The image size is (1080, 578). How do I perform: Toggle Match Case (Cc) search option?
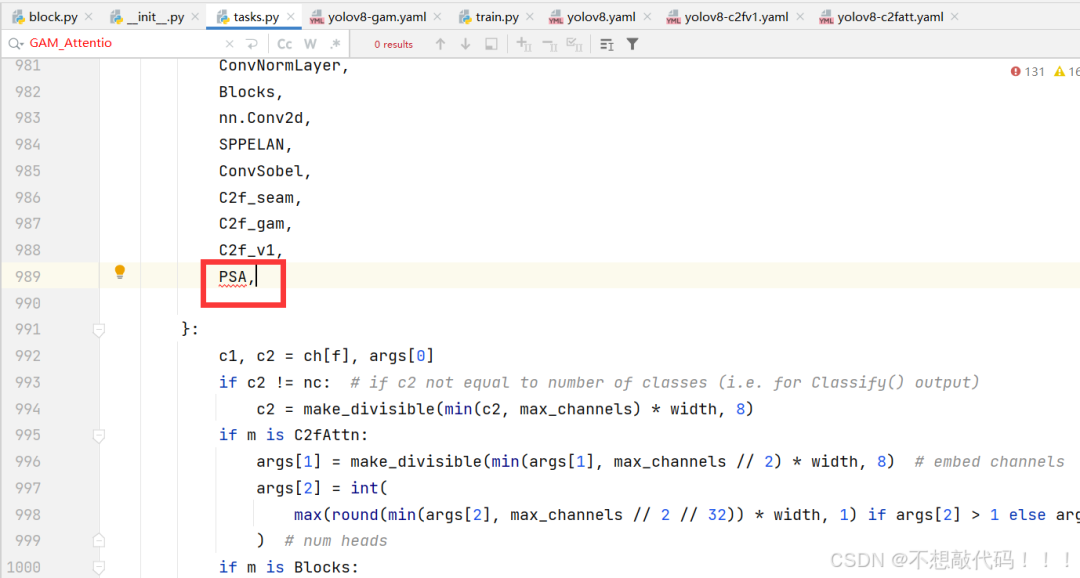284,44
